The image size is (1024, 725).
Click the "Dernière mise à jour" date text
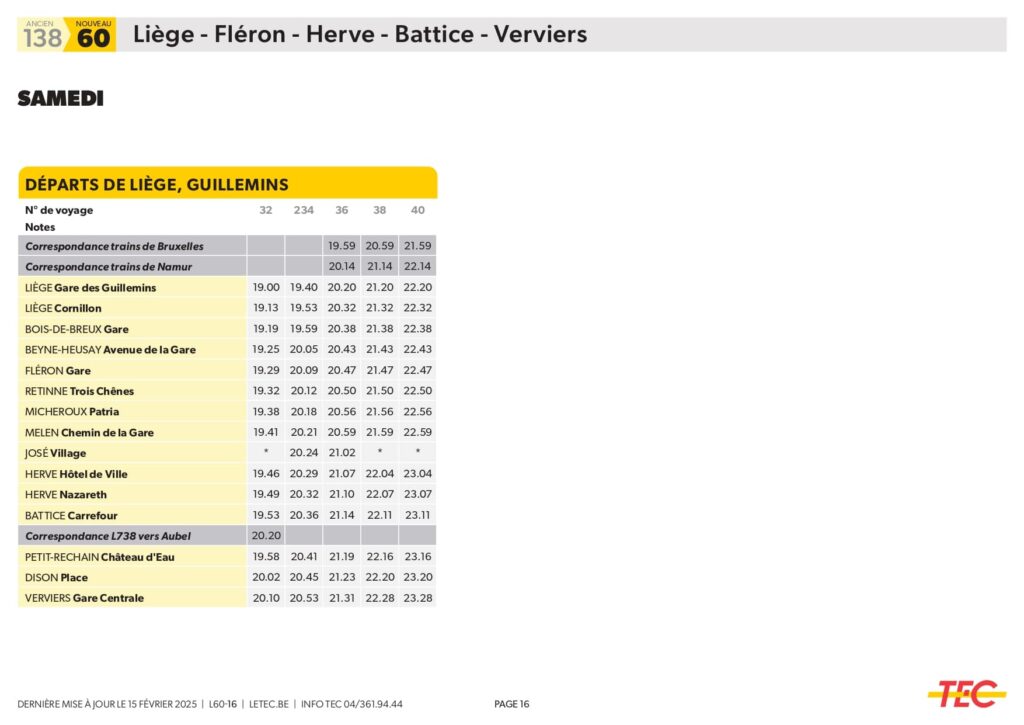click(x=109, y=704)
